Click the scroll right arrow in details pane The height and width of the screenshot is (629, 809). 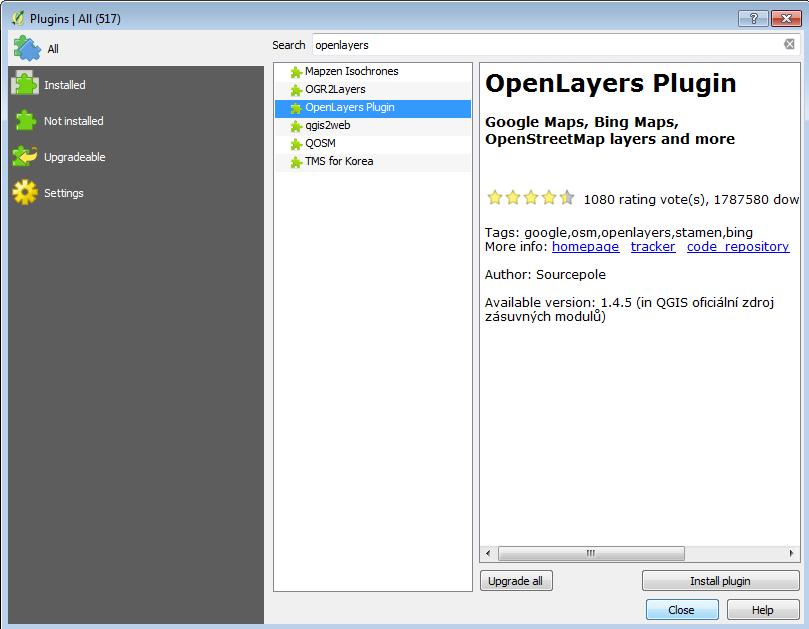click(x=791, y=553)
